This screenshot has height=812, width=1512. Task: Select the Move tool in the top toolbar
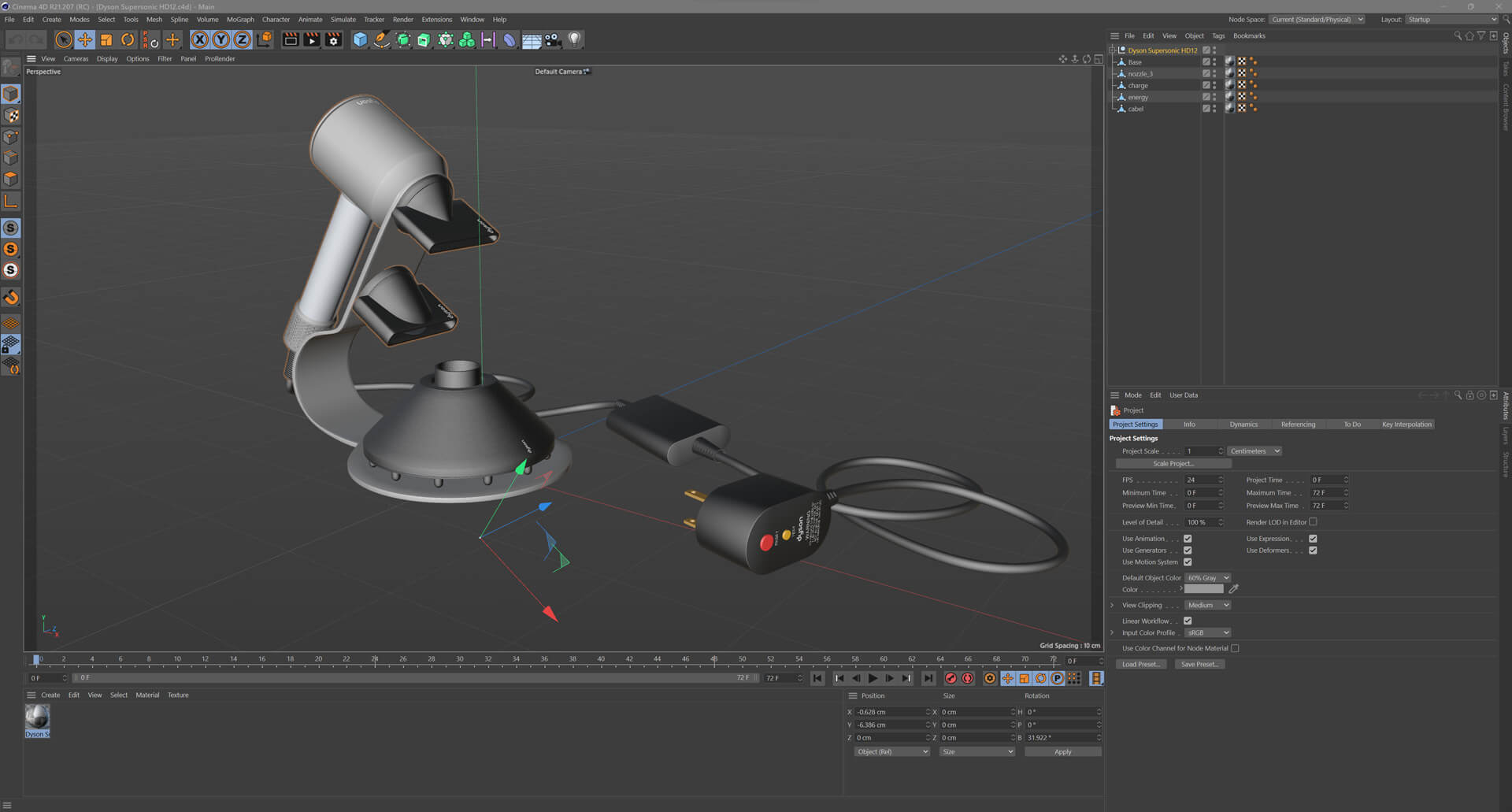[x=85, y=39]
